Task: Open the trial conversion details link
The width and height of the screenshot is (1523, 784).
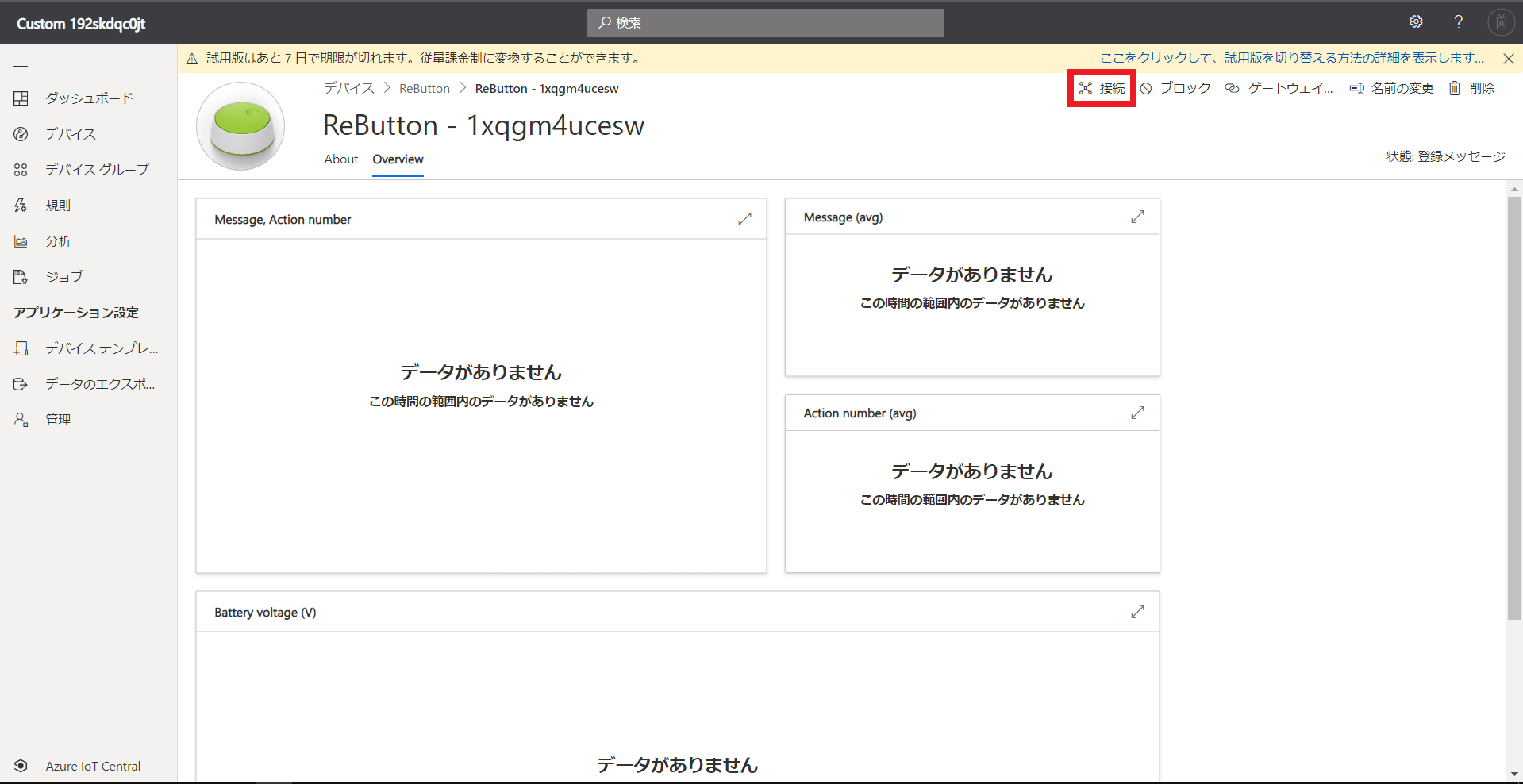Action: (x=1292, y=58)
